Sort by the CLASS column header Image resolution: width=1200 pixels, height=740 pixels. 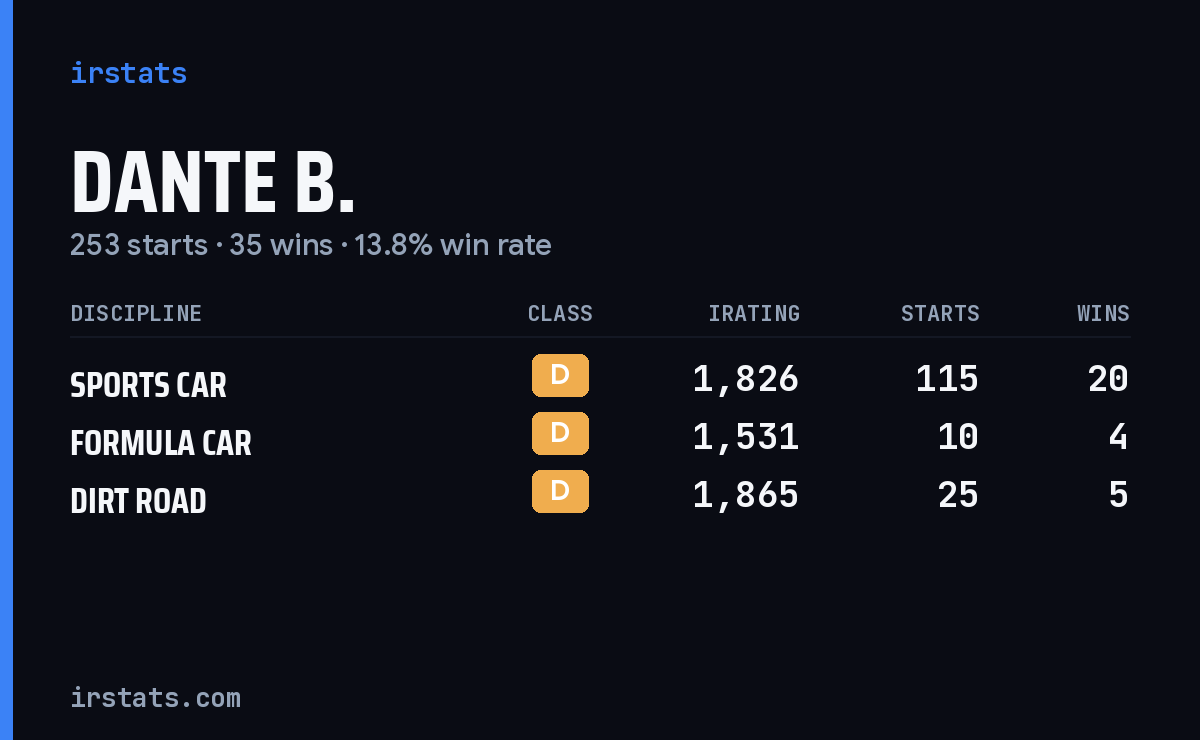coord(560,313)
